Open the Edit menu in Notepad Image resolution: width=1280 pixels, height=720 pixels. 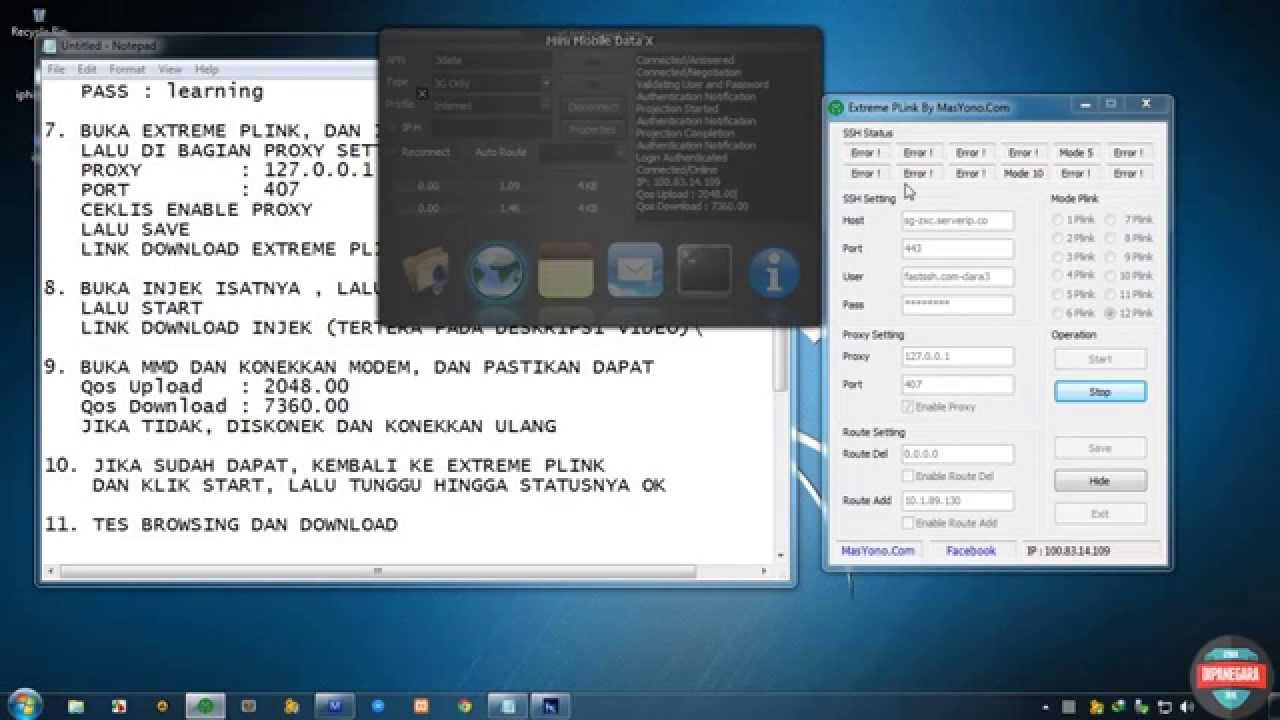[87, 69]
